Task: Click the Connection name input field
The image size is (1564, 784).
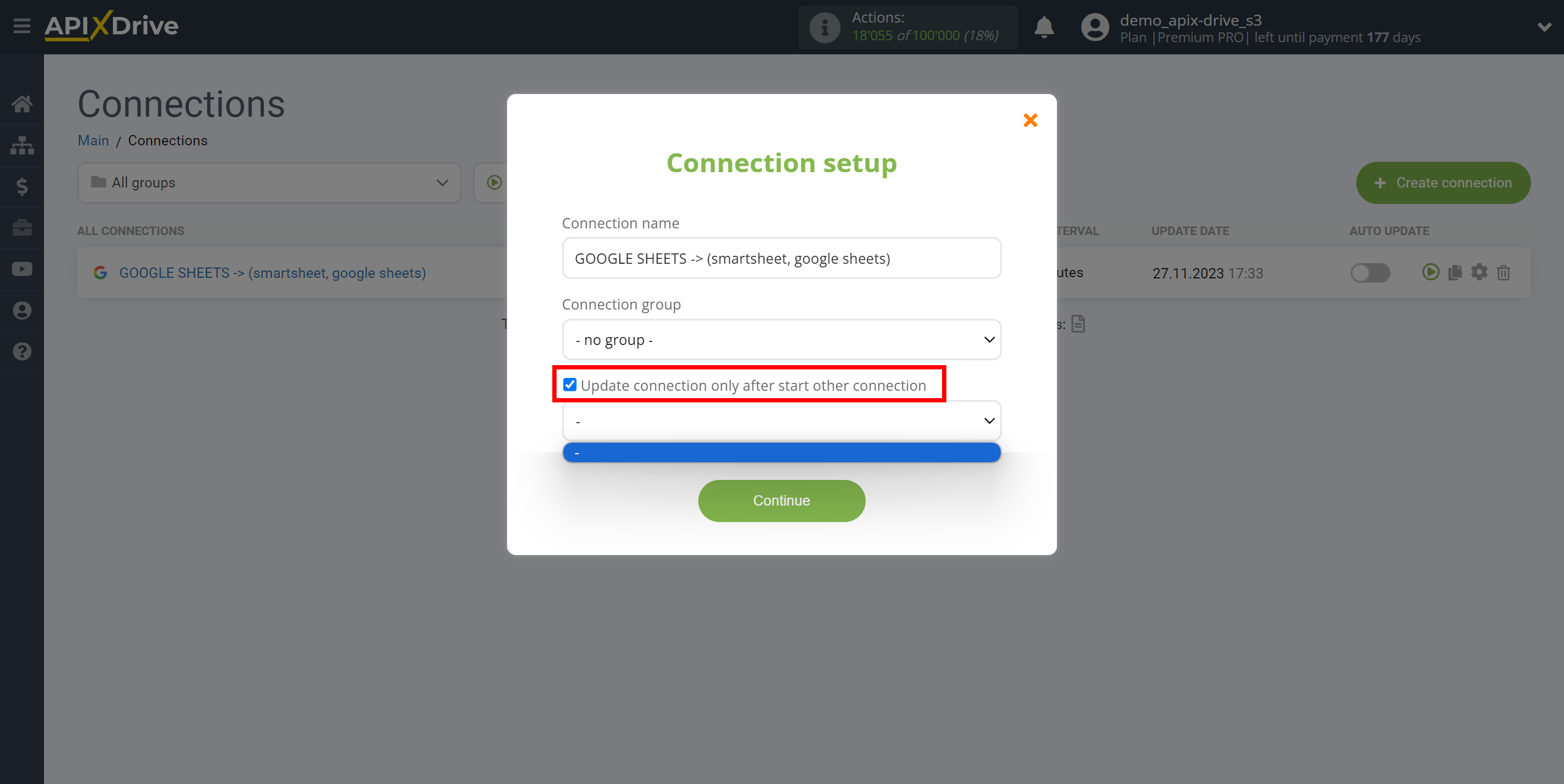Action: point(781,258)
